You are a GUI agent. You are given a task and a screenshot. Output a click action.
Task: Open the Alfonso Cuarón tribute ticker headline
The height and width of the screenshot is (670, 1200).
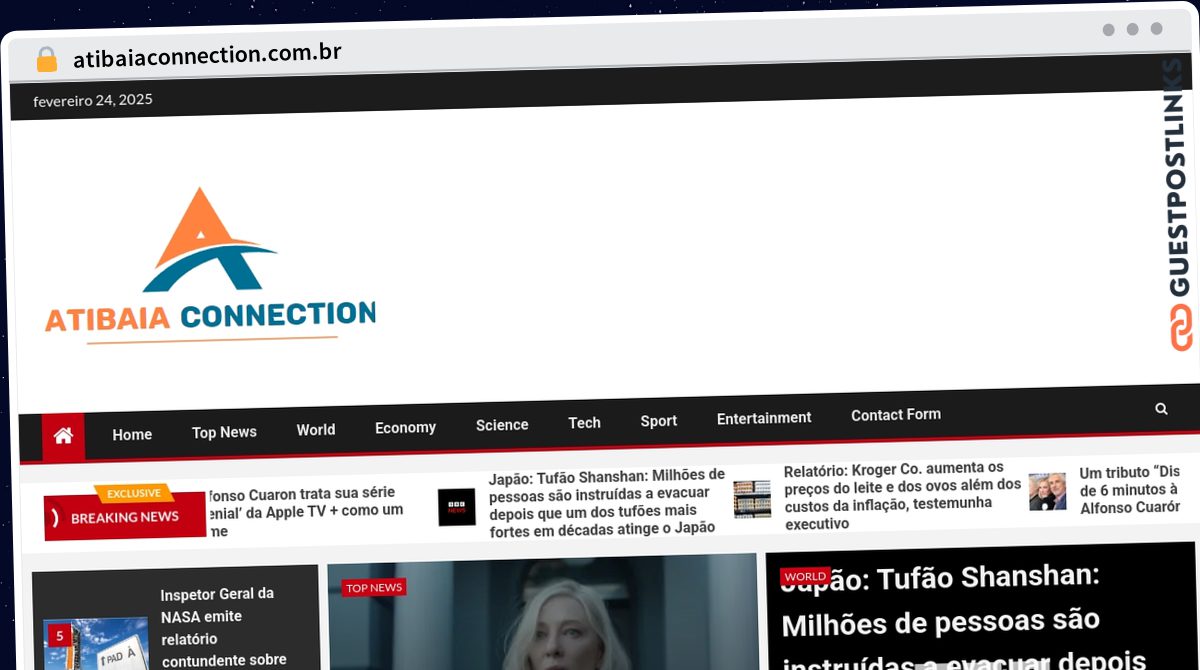pyautogui.click(x=1130, y=489)
